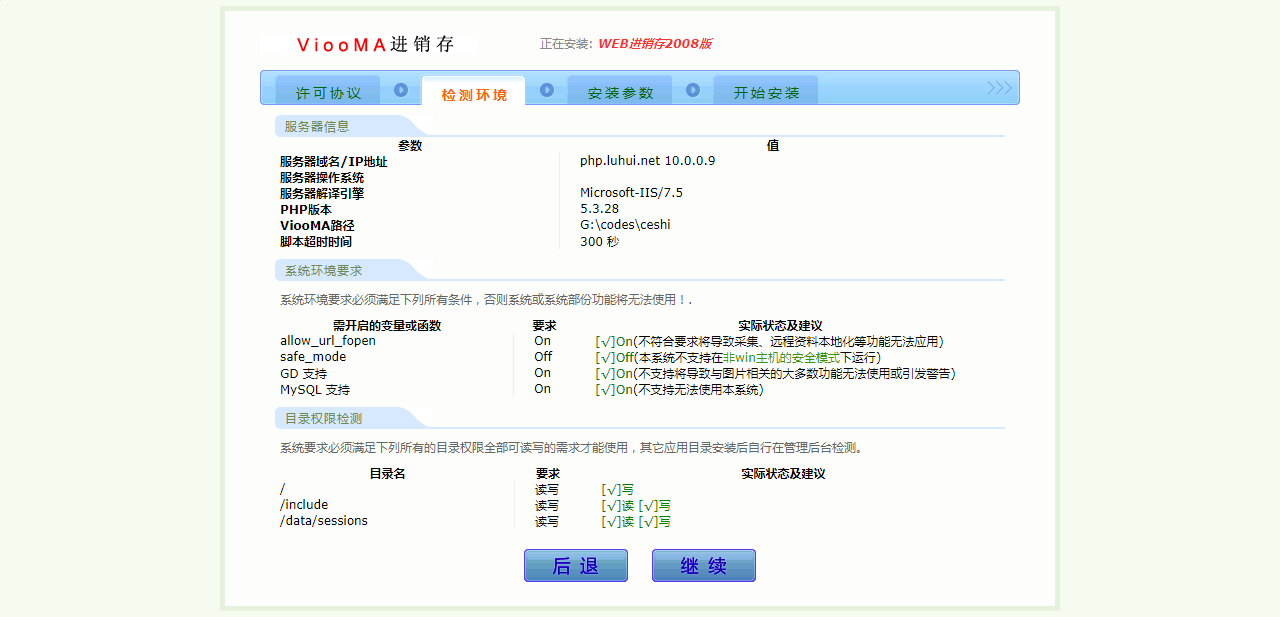Click the GD 支持 row name
The width and height of the screenshot is (1280, 617).
click(x=303, y=374)
